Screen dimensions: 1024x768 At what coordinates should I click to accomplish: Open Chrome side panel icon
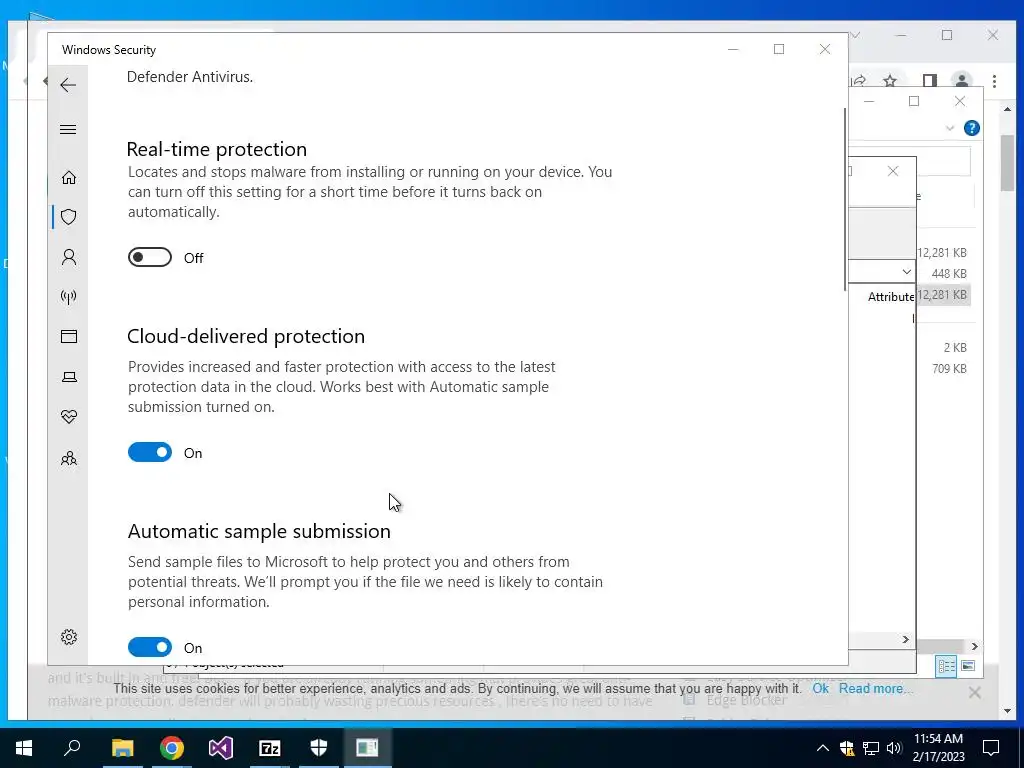pyautogui.click(x=929, y=81)
